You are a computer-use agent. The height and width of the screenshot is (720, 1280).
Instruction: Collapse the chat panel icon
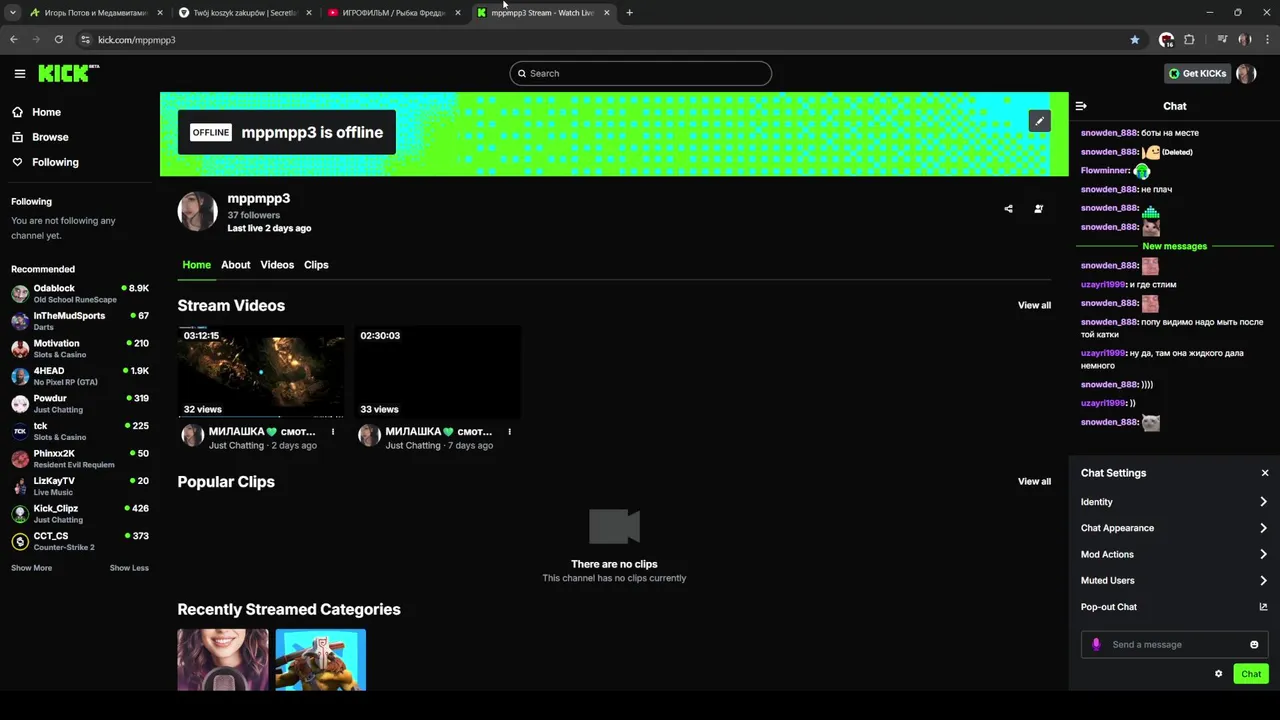pos(1081,106)
